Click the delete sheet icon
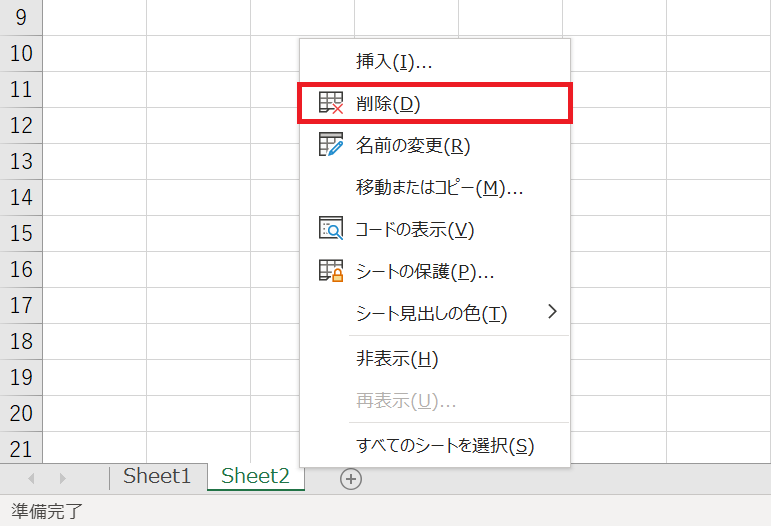Viewport: 771px width, 526px height. [x=331, y=103]
